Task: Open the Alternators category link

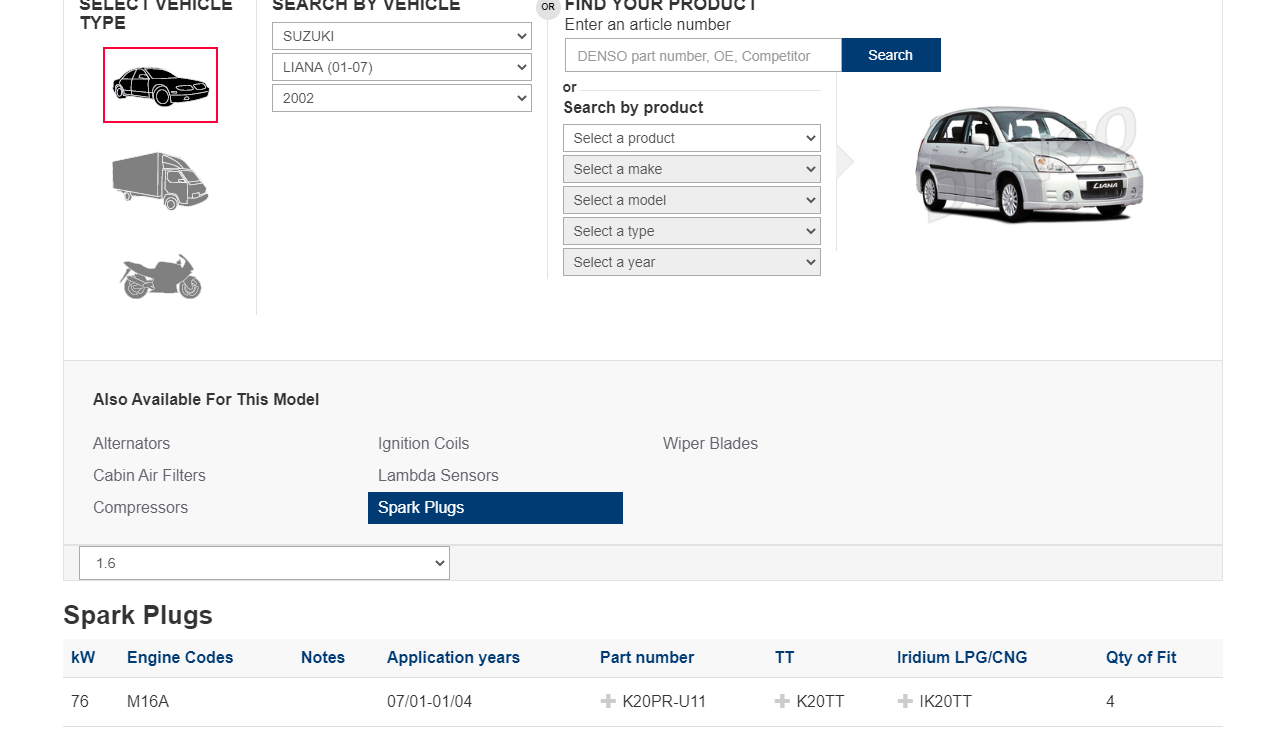Action: pyautogui.click(x=132, y=443)
